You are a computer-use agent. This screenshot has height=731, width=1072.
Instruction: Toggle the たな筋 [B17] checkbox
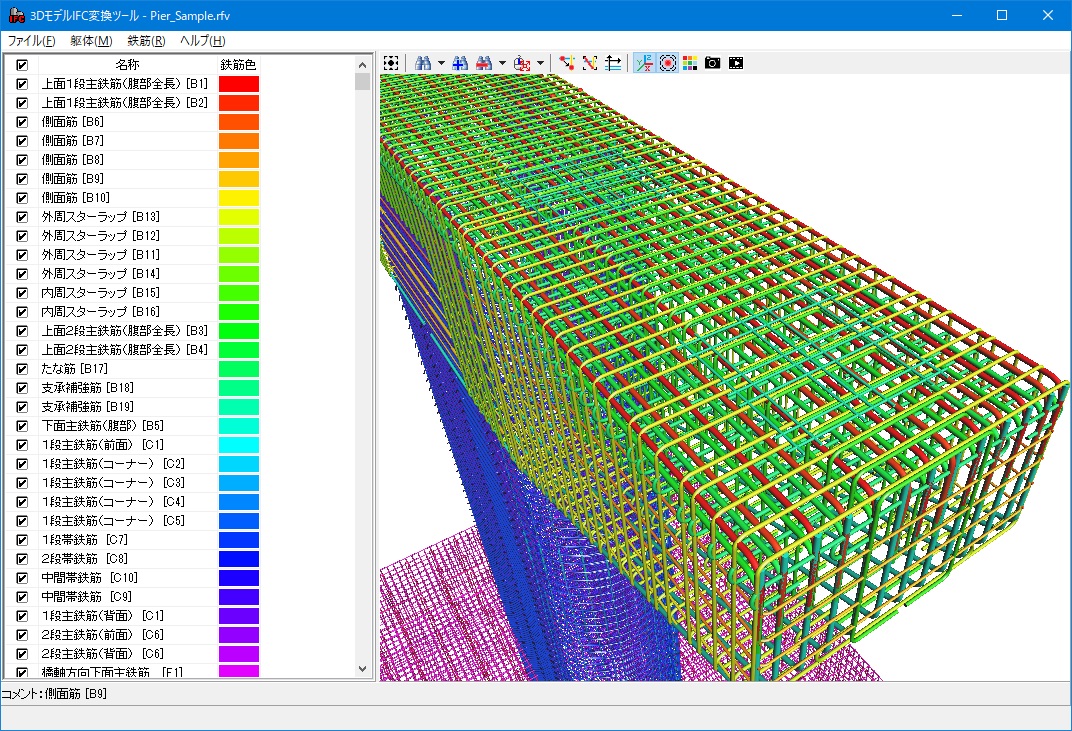coord(22,369)
